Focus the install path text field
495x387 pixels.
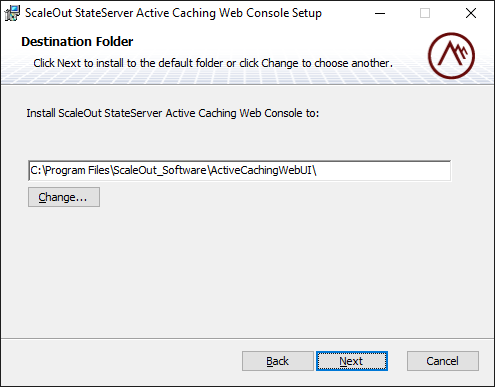pyautogui.click(x=240, y=171)
